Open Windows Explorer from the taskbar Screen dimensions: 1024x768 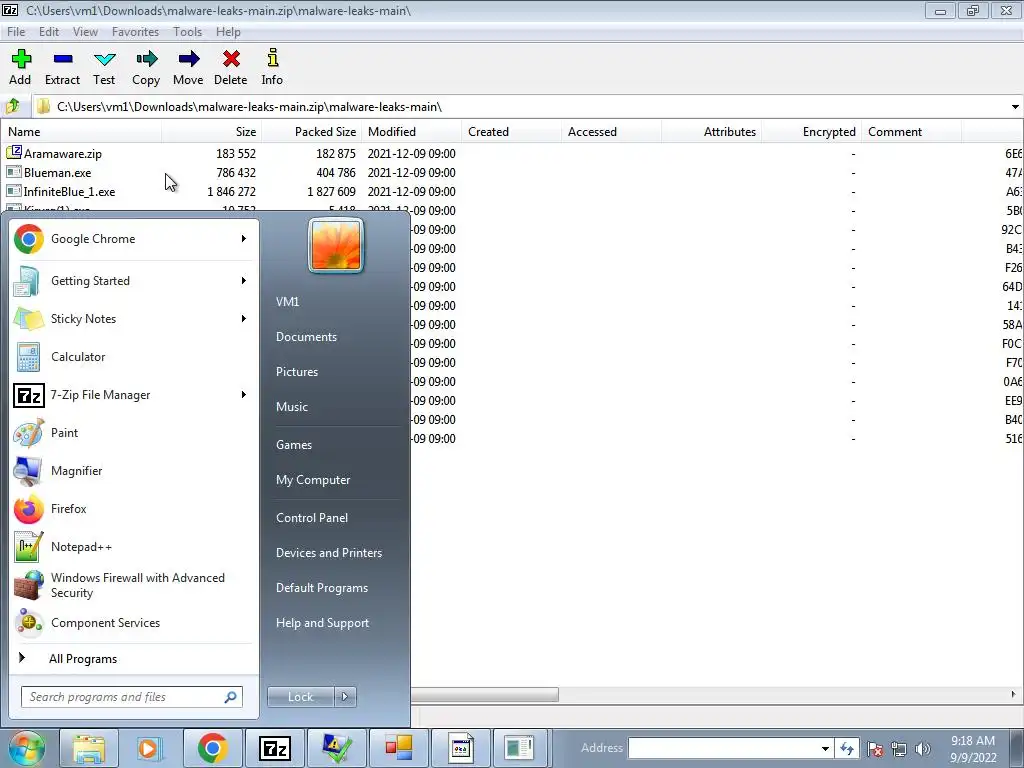(89, 748)
